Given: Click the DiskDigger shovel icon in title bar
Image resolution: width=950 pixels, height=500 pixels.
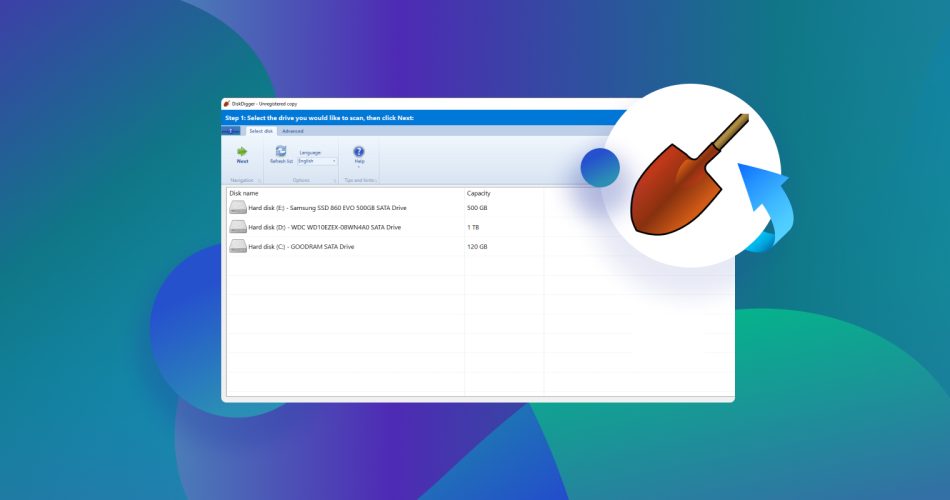Looking at the screenshot, I should (x=227, y=104).
